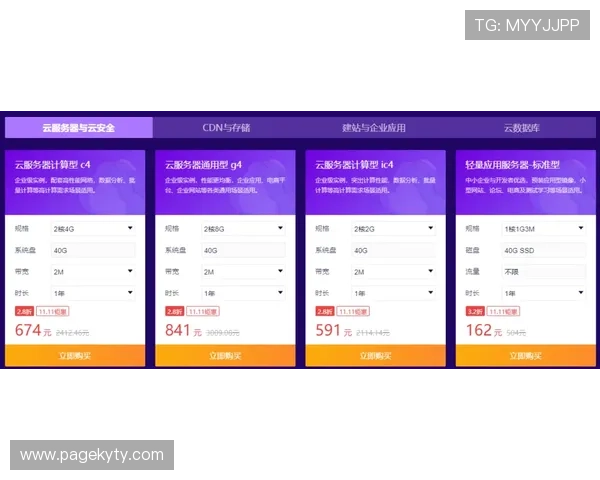Click the 云服务器计算型 ic4 card title
The height and width of the screenshot is (480, 600).
click(354, 165)
